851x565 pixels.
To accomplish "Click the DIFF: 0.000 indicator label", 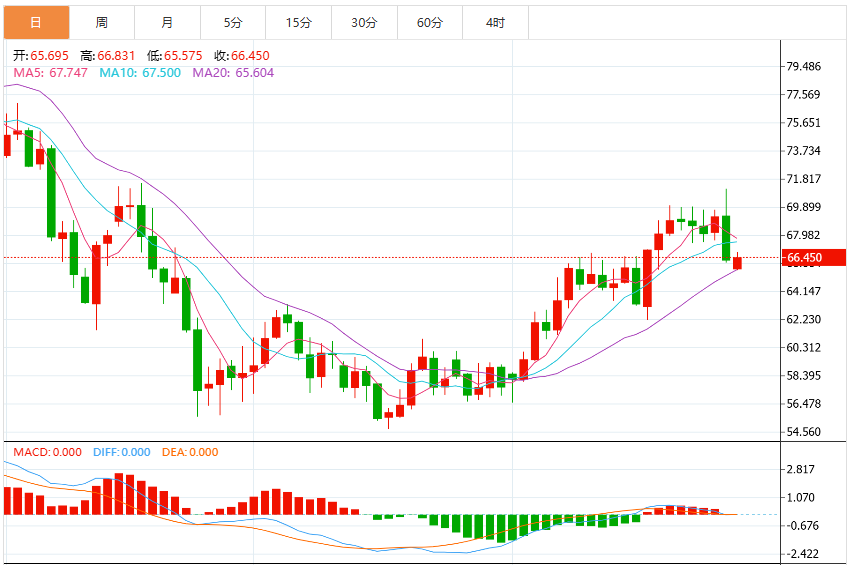I will coord(122,452).
